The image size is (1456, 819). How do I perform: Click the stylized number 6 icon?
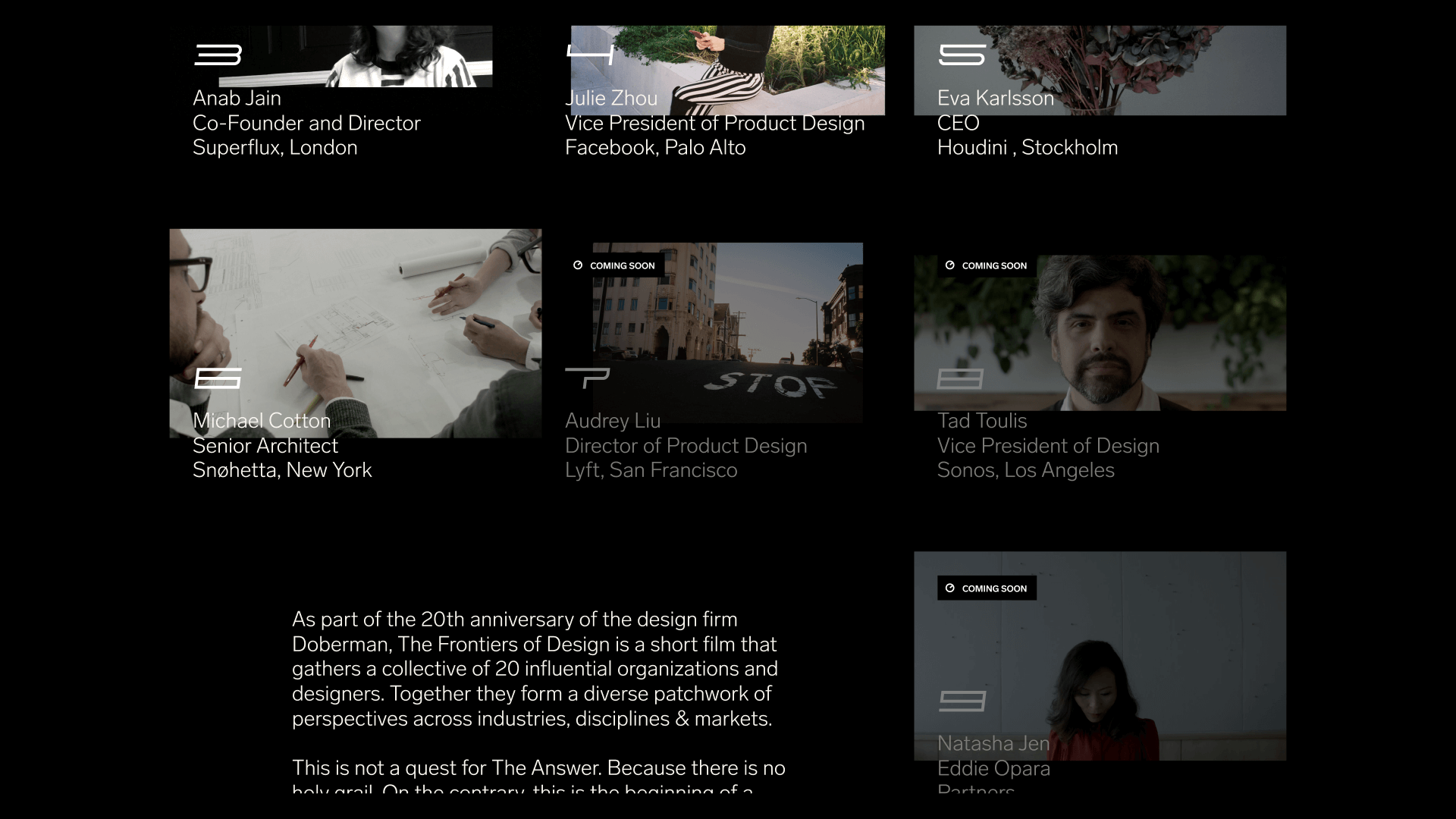[x=218, y=378]
